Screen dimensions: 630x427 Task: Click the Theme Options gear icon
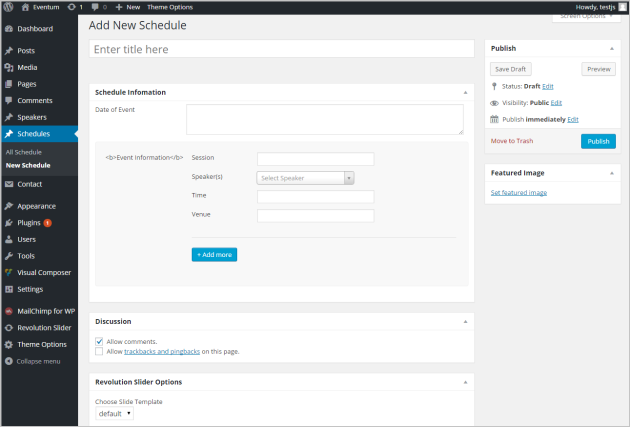(9, 344)
